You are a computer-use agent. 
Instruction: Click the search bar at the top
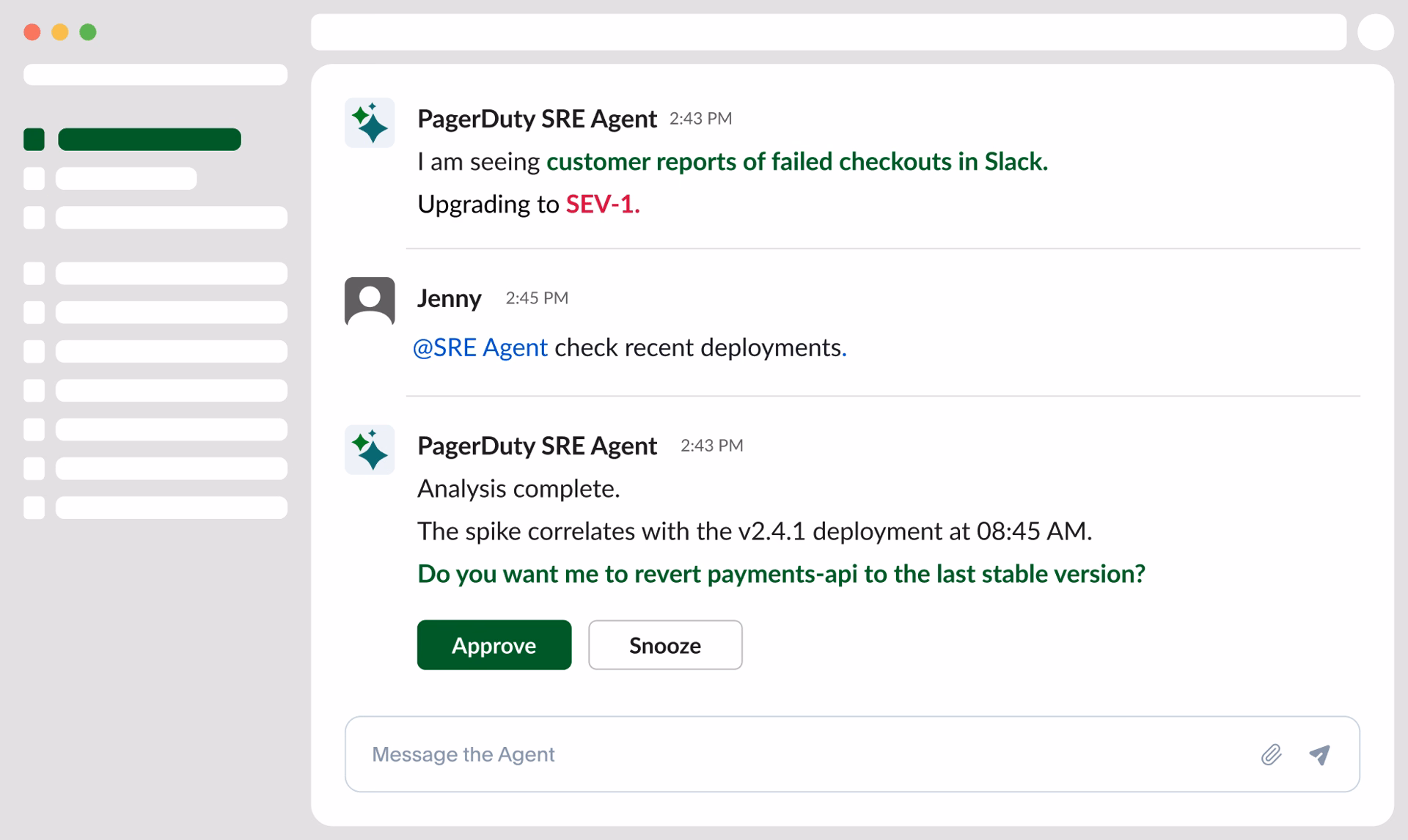tap(829, 32)
